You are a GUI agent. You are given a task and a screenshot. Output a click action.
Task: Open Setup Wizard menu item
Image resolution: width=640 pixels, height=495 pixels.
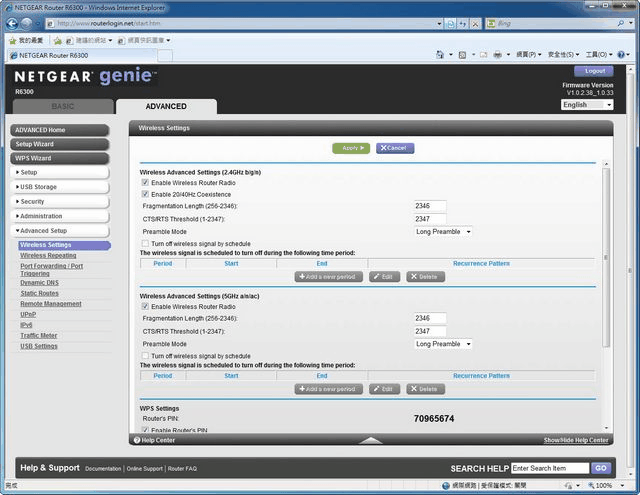pyautogui.click(x=60, y=144)
